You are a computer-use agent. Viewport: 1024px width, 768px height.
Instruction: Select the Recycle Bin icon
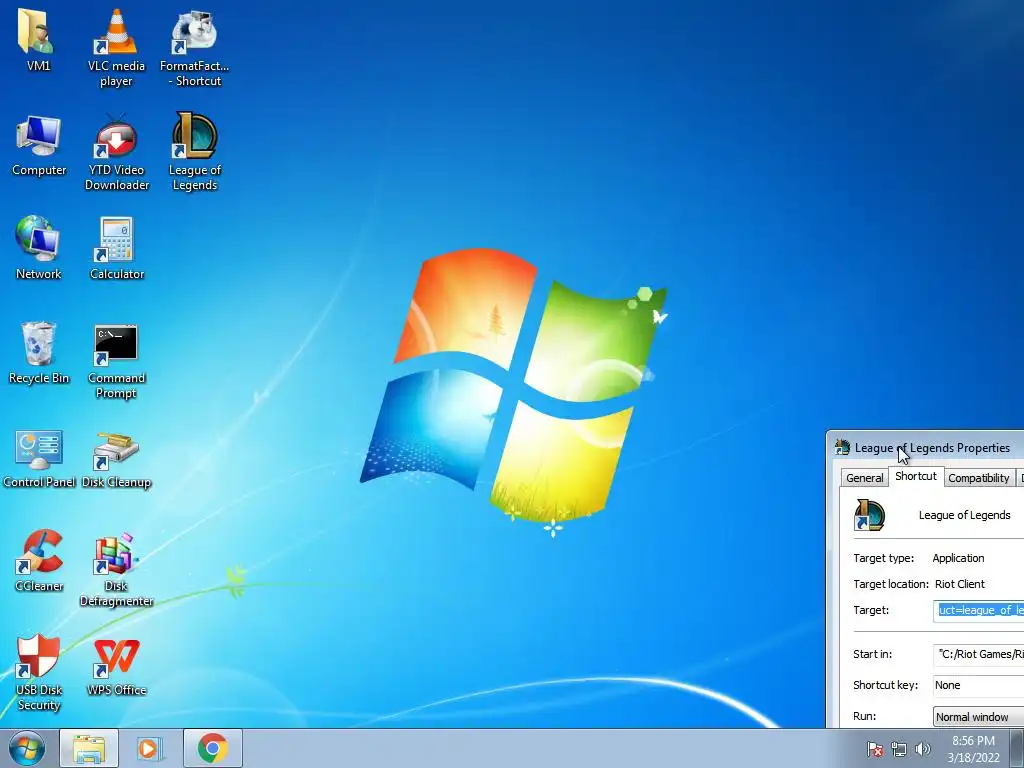click(x=38, y=353)
